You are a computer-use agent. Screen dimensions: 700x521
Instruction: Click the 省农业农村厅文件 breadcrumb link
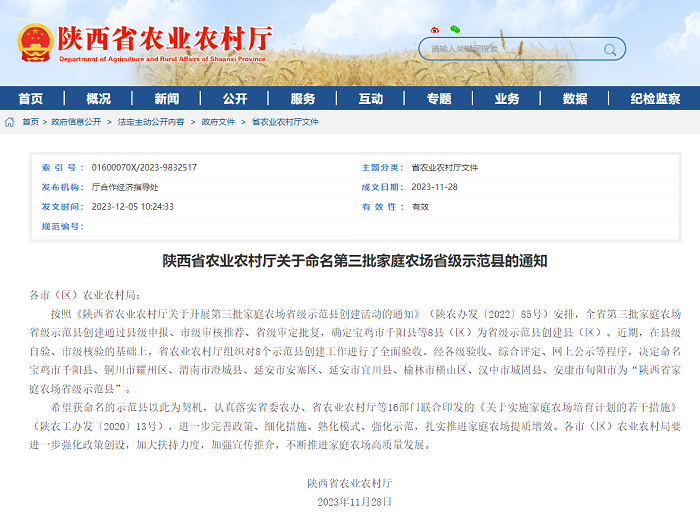pyautogui.click(x=285, y=122)
